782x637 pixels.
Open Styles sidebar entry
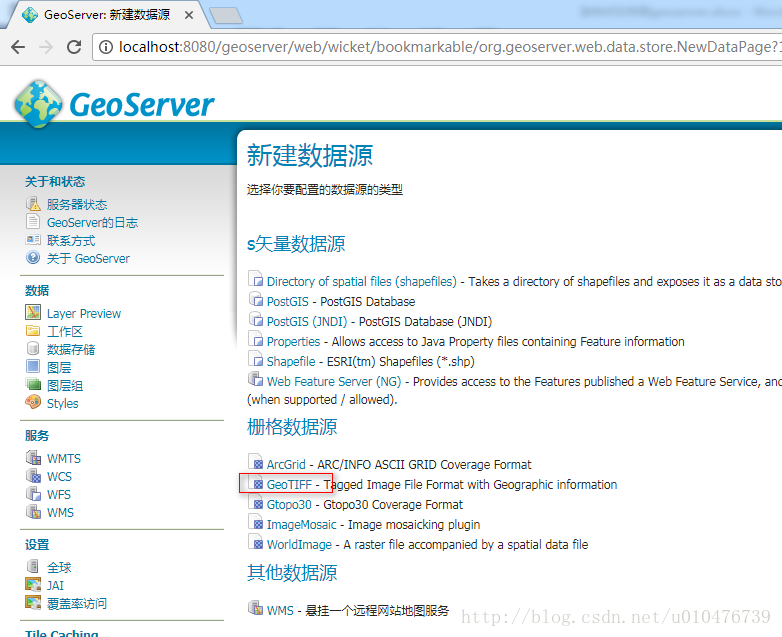pyautogui.click(x=62, y=404)
